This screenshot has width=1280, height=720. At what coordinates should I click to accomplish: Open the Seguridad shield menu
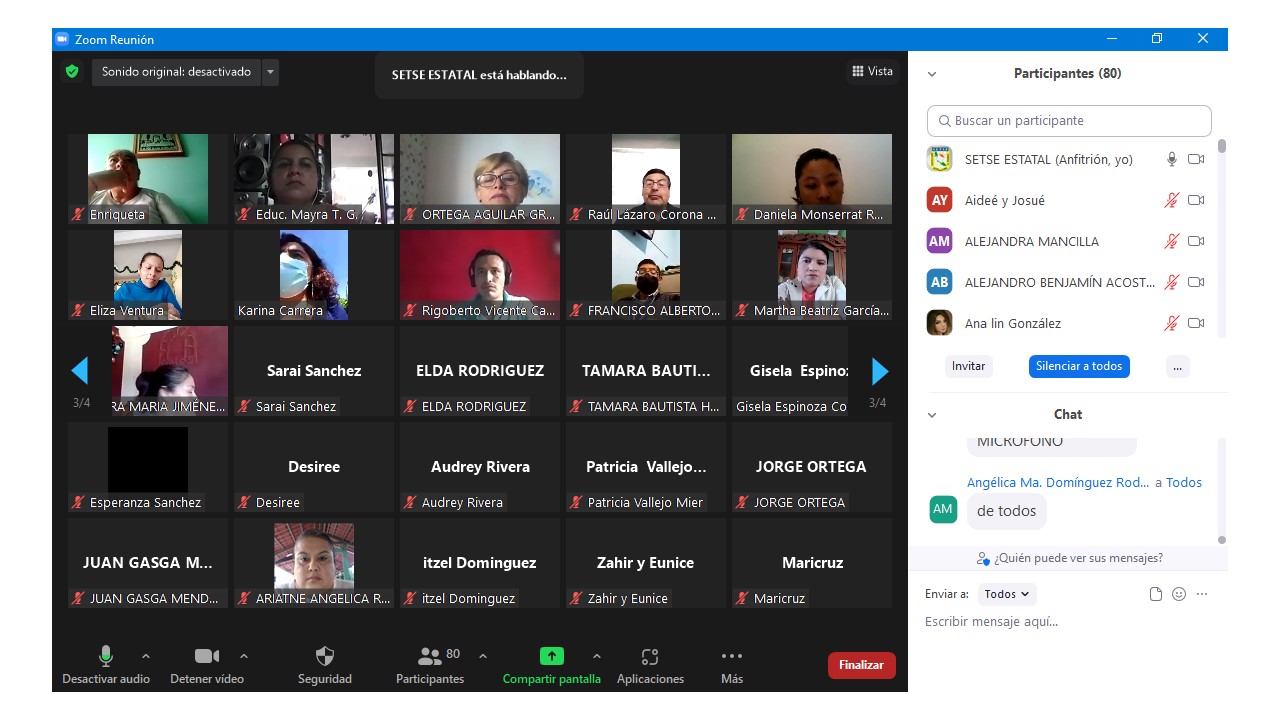[x=325, y=666]
